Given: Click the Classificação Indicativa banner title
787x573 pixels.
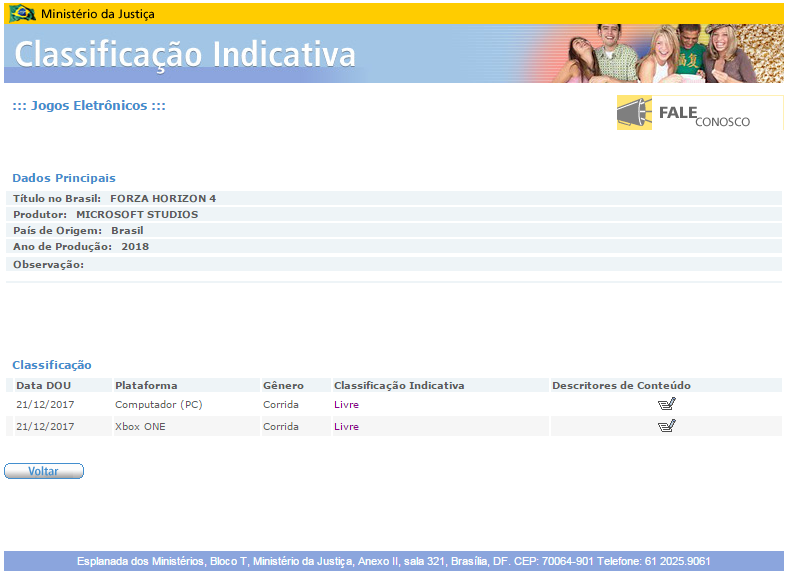Looking at the screenshot, I should 185,54.
